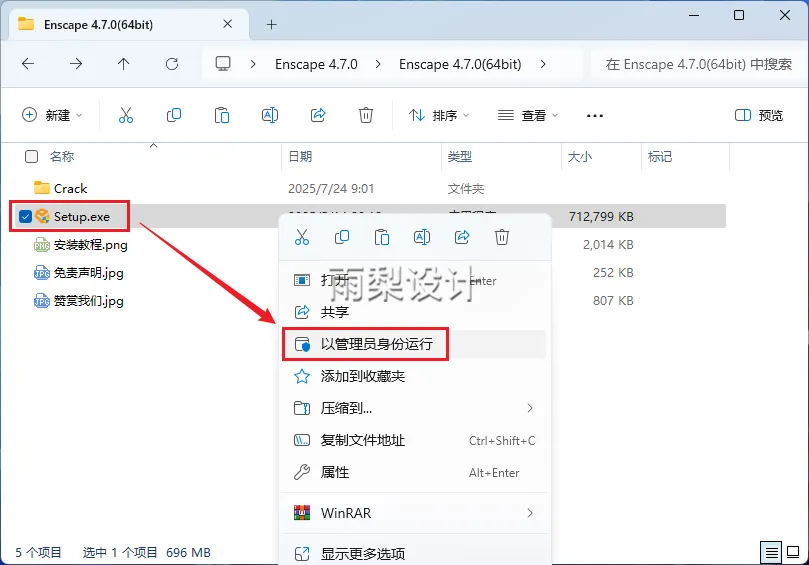Click the Delete icon in the context menu
The image size is (809, 565).
(502, 237)
